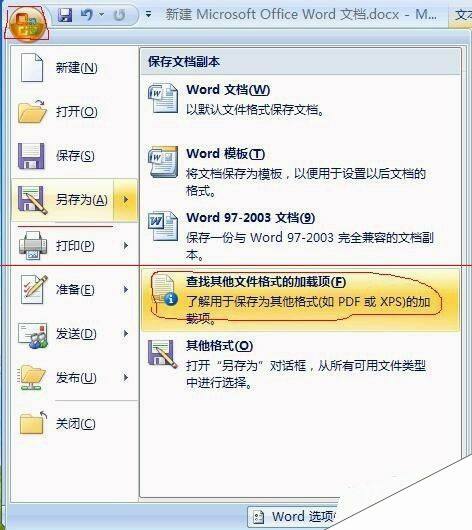Click the blank page icon for 新建(N)
Image resolution: width=472 pixels, height=530 pixels.
(x=32, y=67)
